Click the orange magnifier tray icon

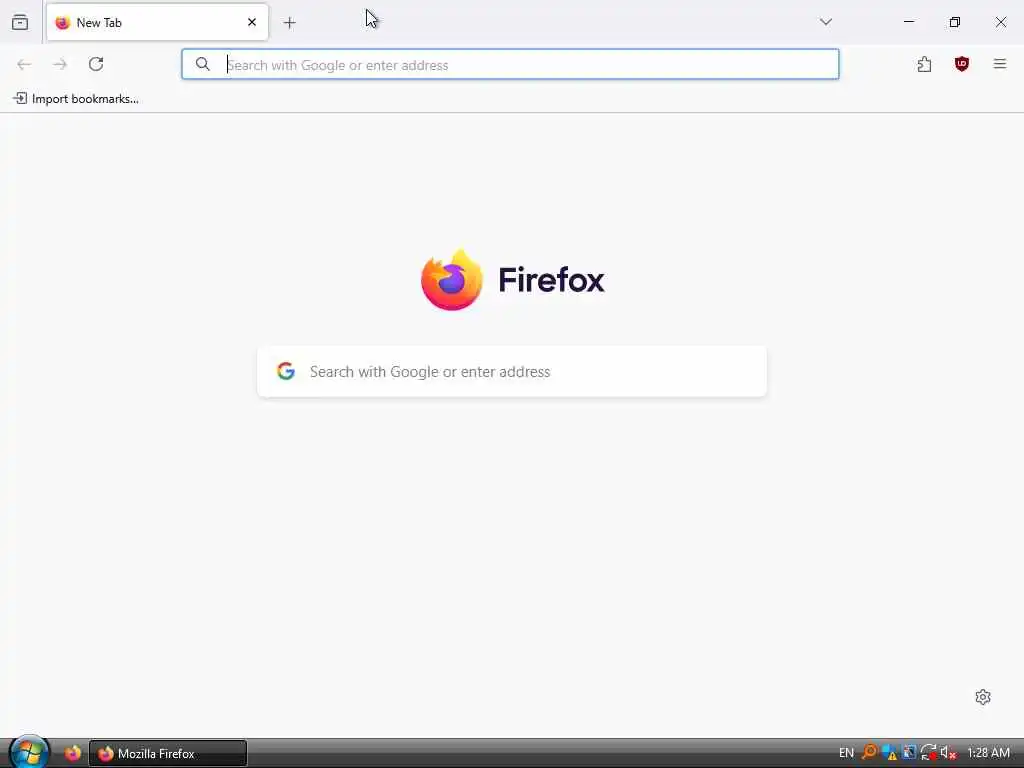point(869,752)
